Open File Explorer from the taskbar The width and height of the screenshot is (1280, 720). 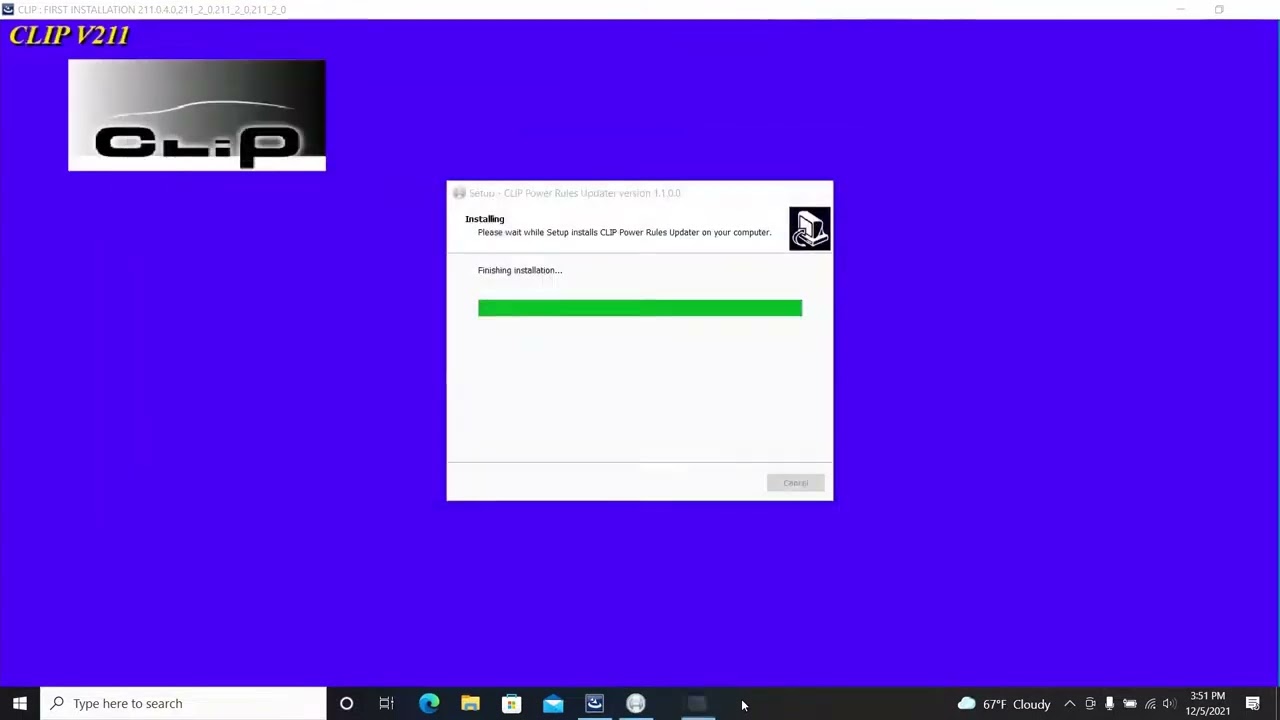470,703
